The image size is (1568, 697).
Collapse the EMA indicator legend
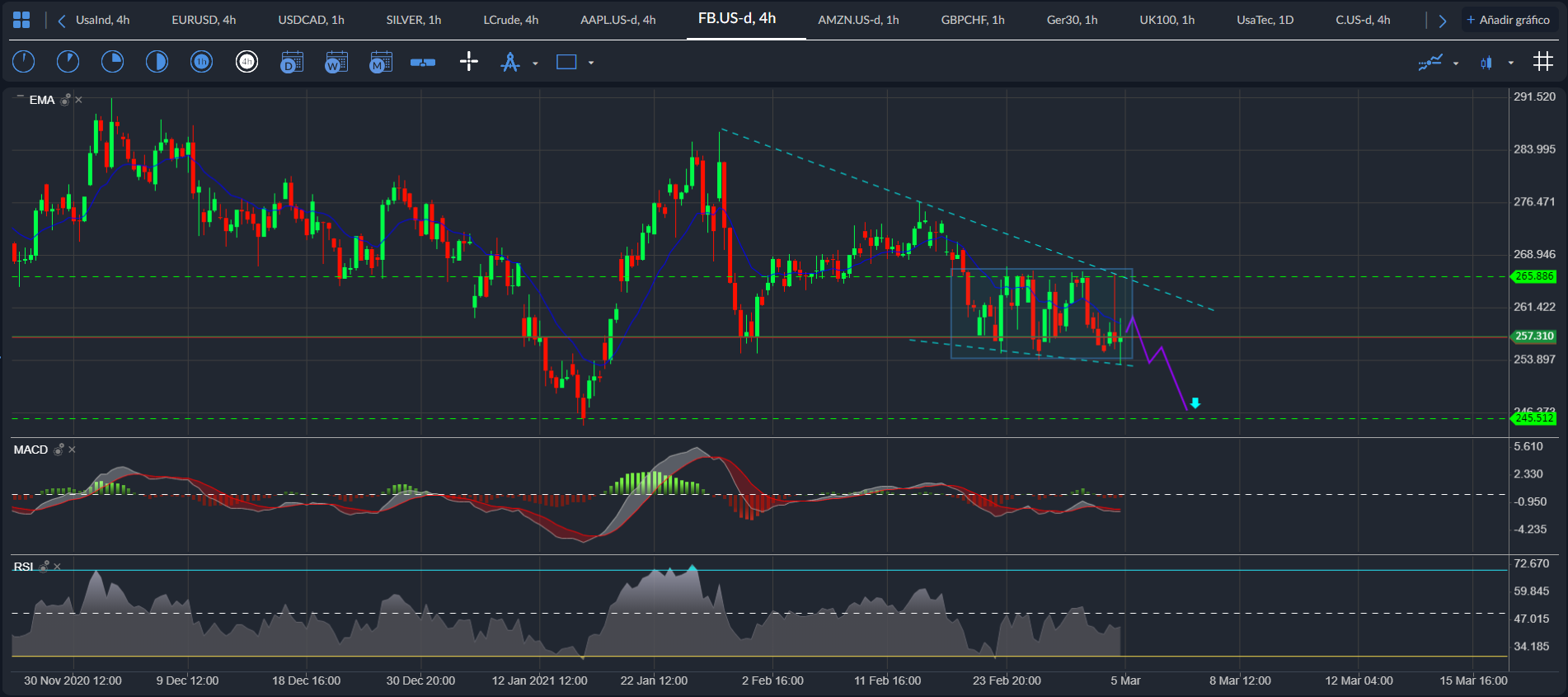20,97
